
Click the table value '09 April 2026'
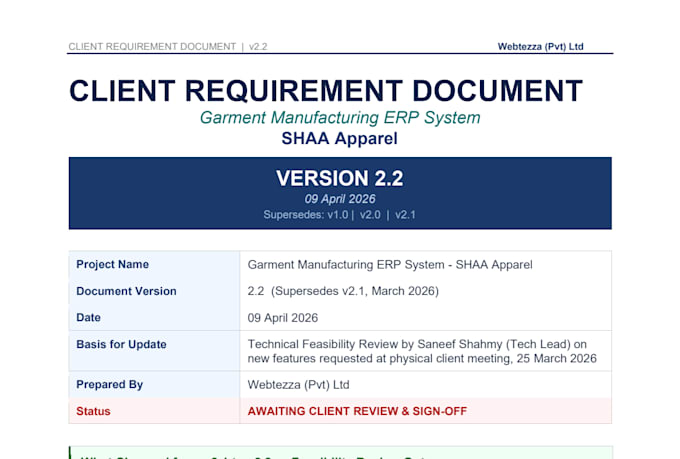tap(283, 318)
